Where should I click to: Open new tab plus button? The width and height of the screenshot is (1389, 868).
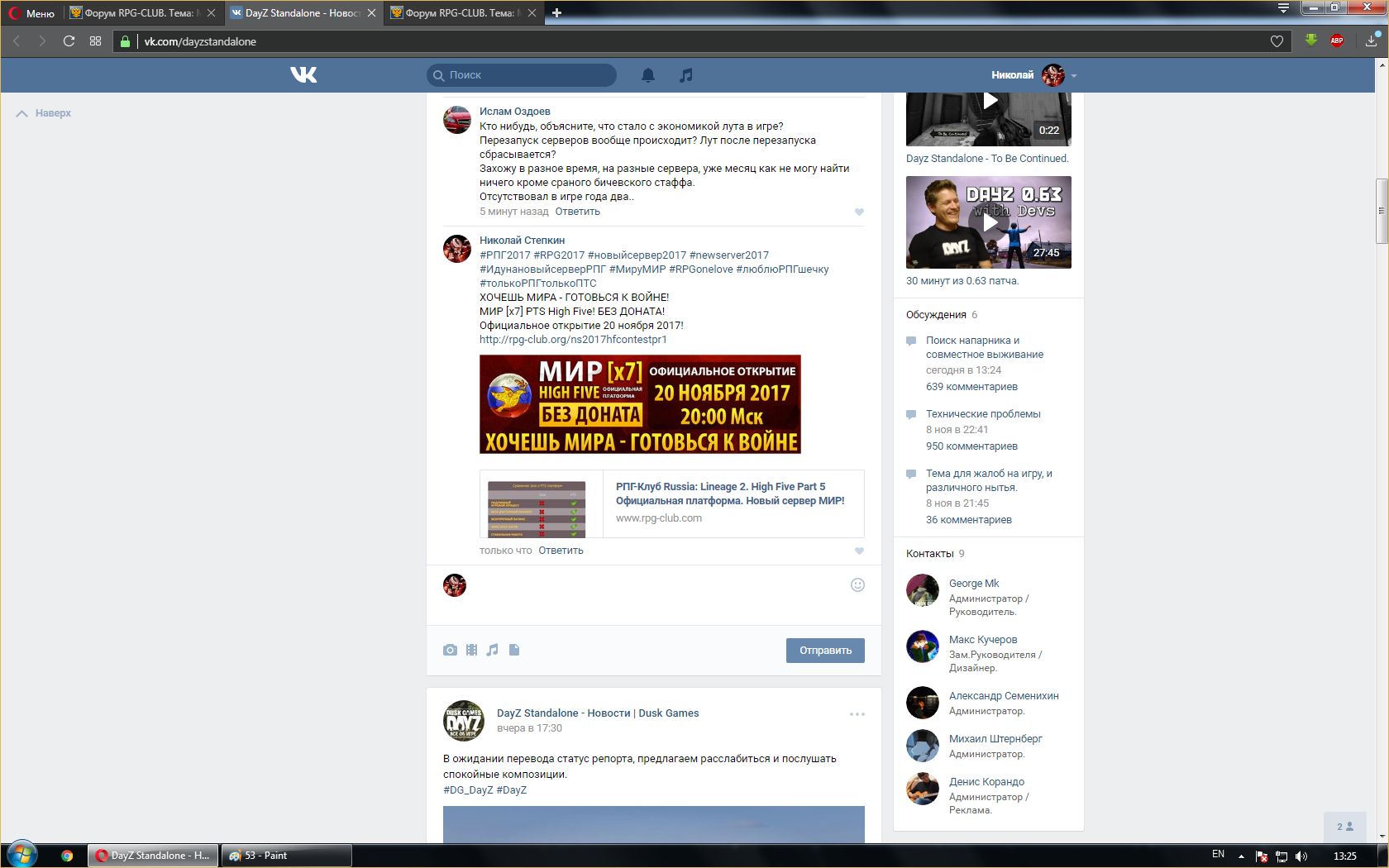[556, 13]
